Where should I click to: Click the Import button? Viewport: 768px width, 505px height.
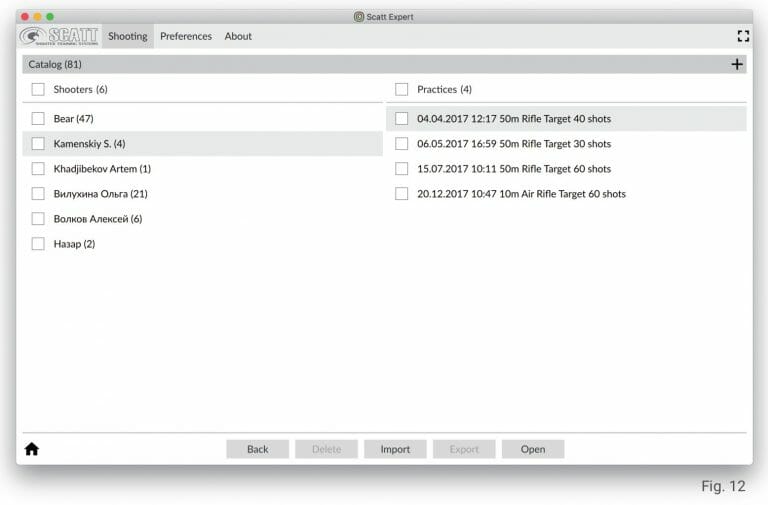tap(395, 449)
